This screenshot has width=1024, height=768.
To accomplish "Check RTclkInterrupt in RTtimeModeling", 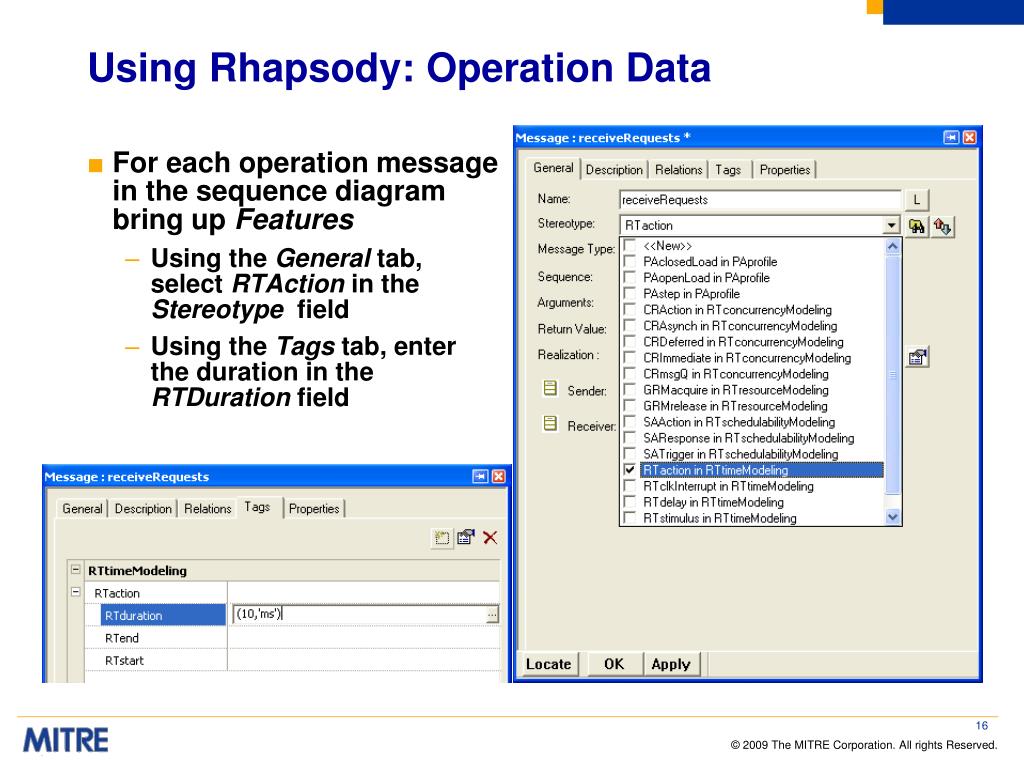I will (630, 486).
